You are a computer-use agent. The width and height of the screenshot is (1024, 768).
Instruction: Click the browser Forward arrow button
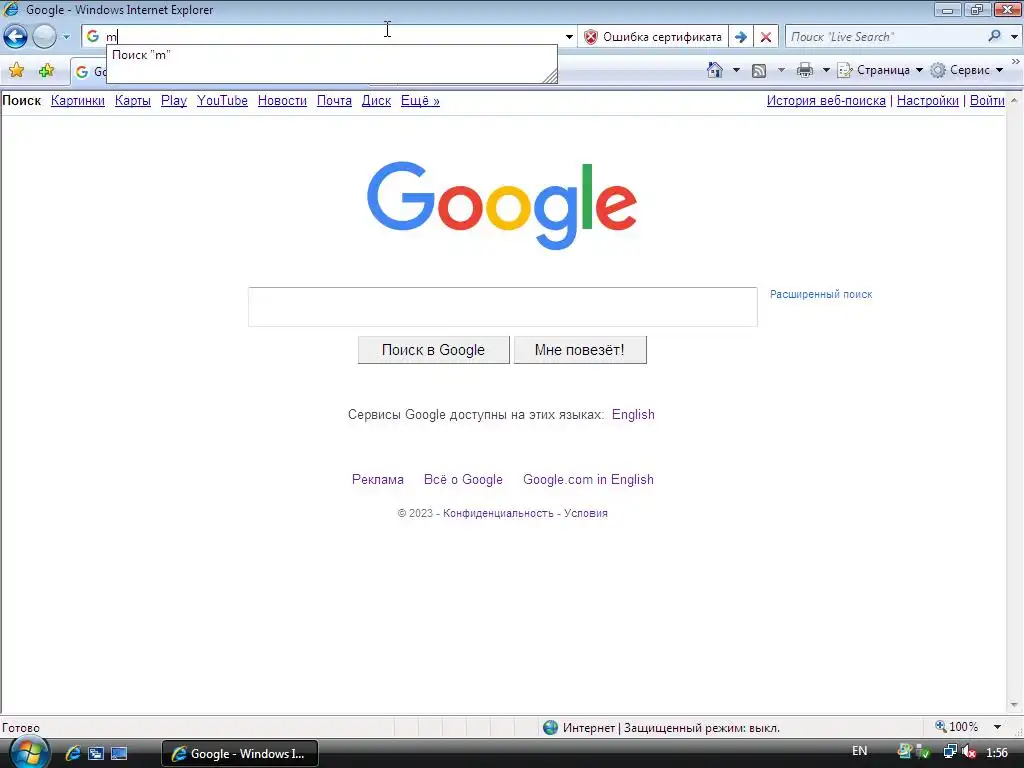click(x=44, y=37)
